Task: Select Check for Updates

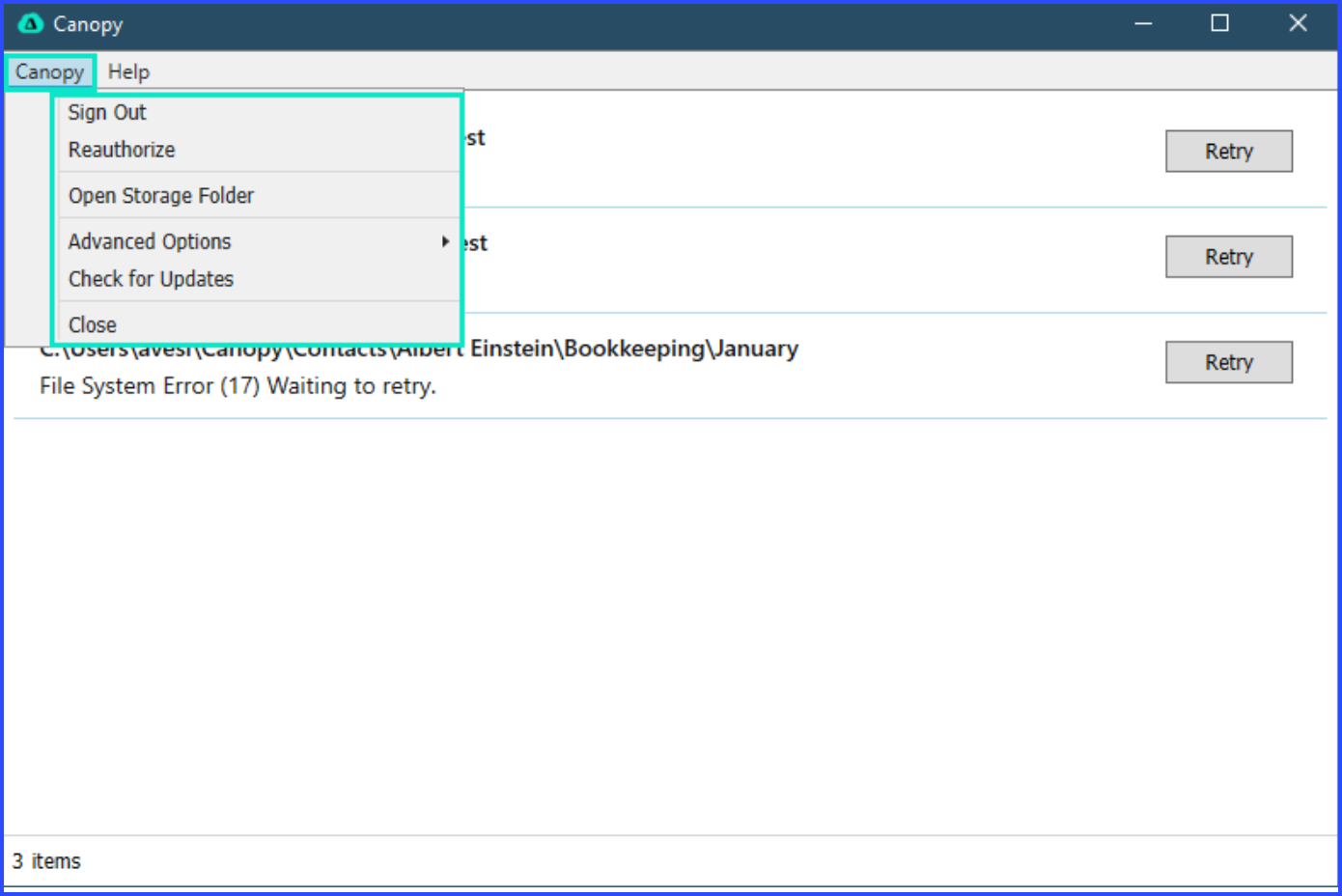Action: click(257, 279)
